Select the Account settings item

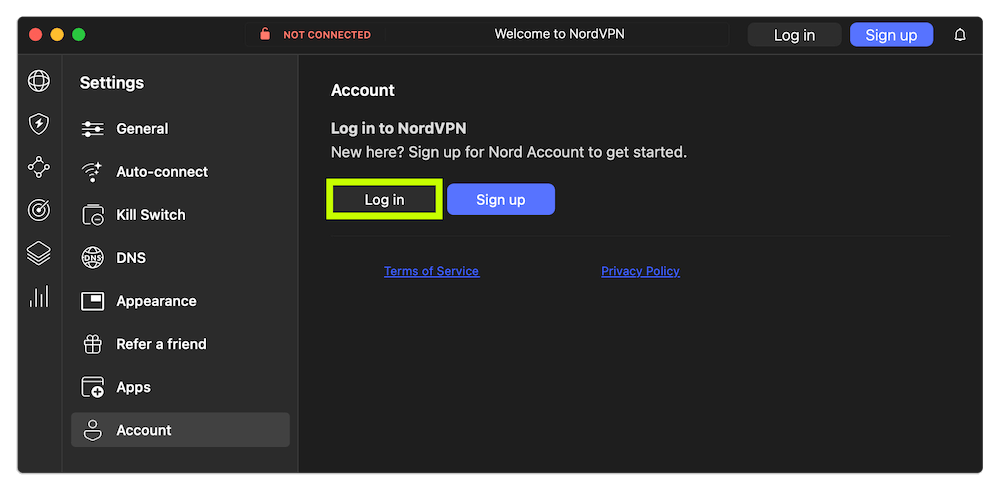tap(180, 430)
